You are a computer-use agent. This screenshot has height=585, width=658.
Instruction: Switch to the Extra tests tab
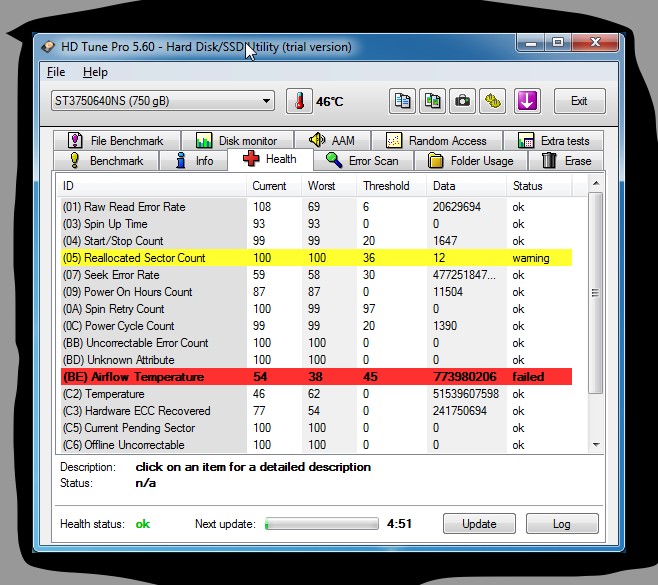(554, 141)
